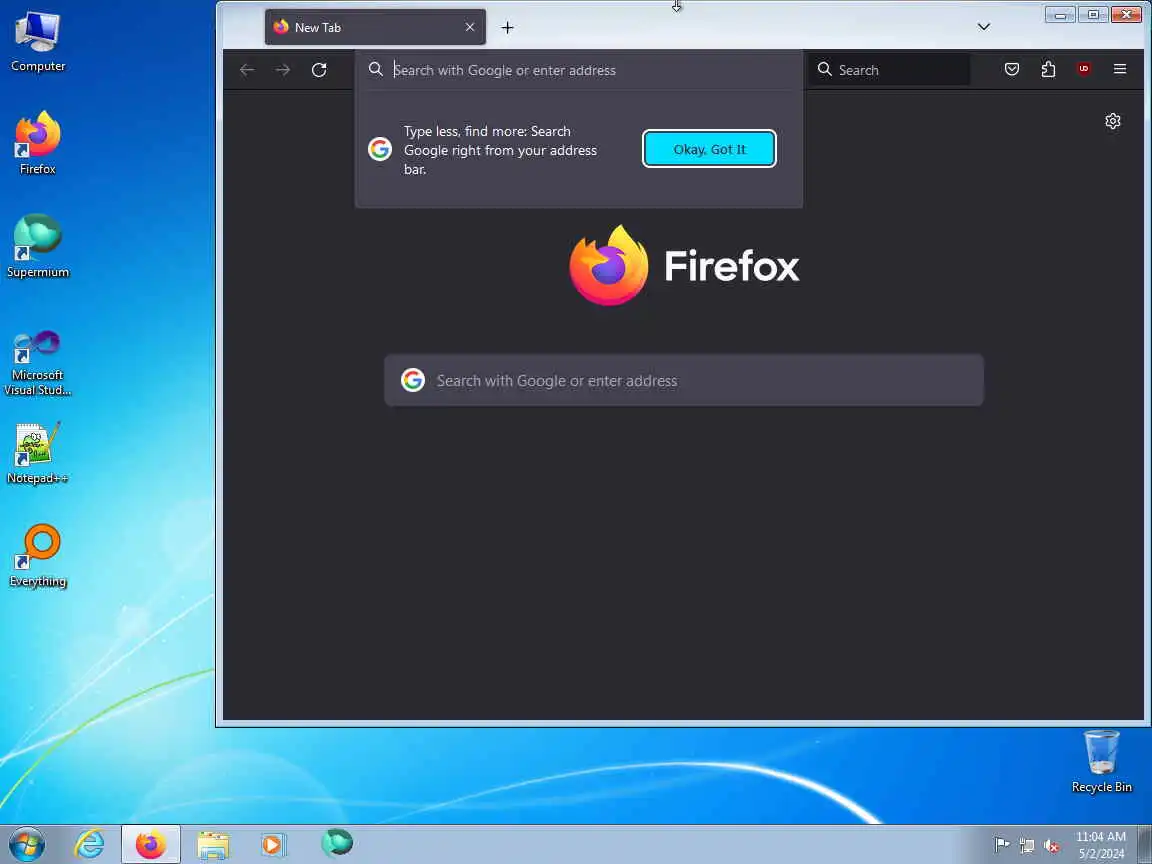The height and width of the screenshot is (864, 1152).
Task: Maximize the Firefox window
Action: pos(1092,15)
